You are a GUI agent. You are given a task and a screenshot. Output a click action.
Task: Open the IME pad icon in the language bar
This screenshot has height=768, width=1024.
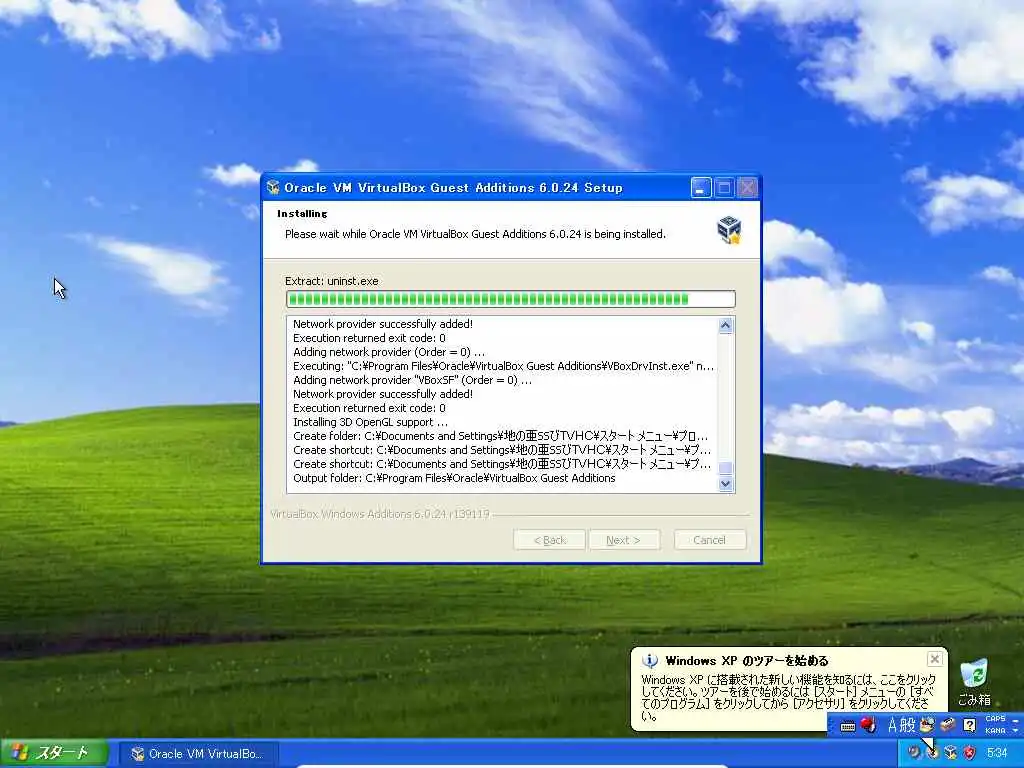click(927, 724)
